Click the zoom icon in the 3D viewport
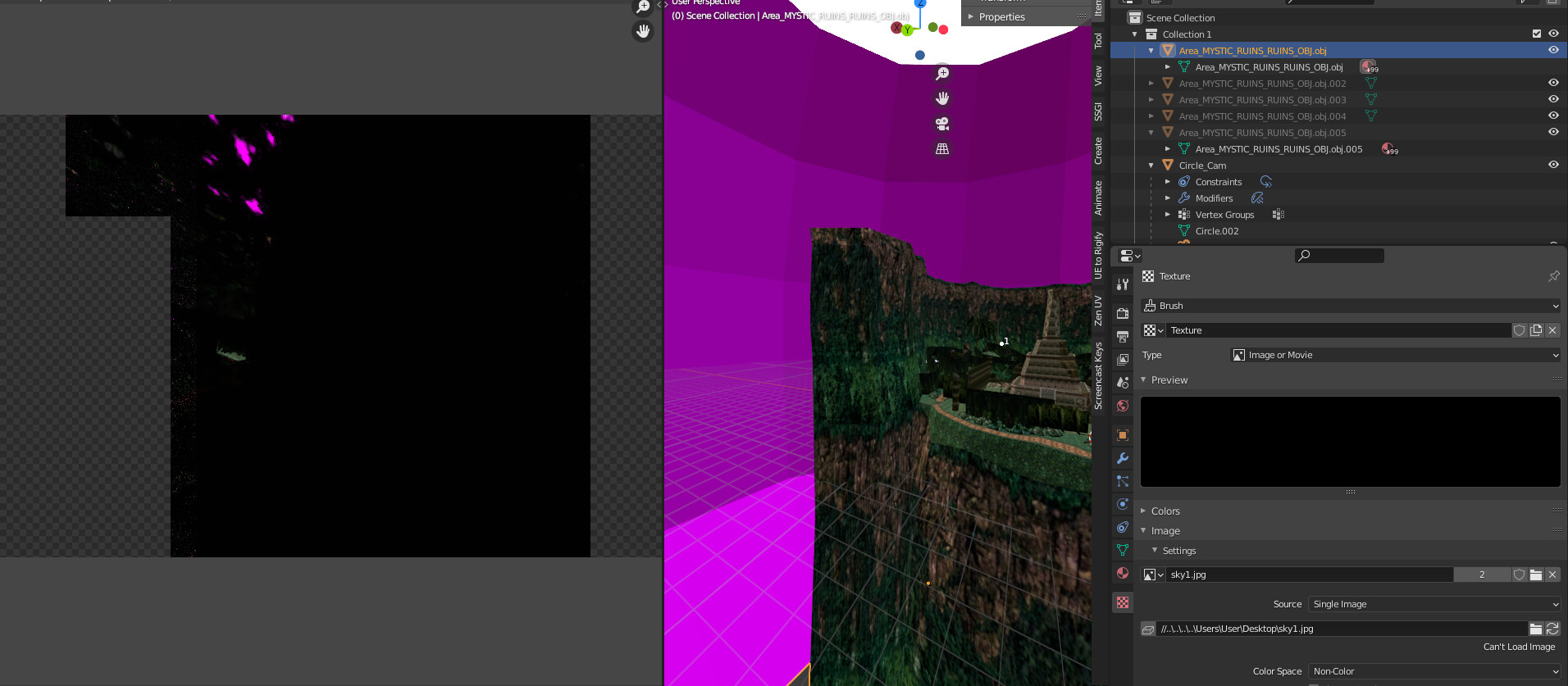 click(942, 74)
